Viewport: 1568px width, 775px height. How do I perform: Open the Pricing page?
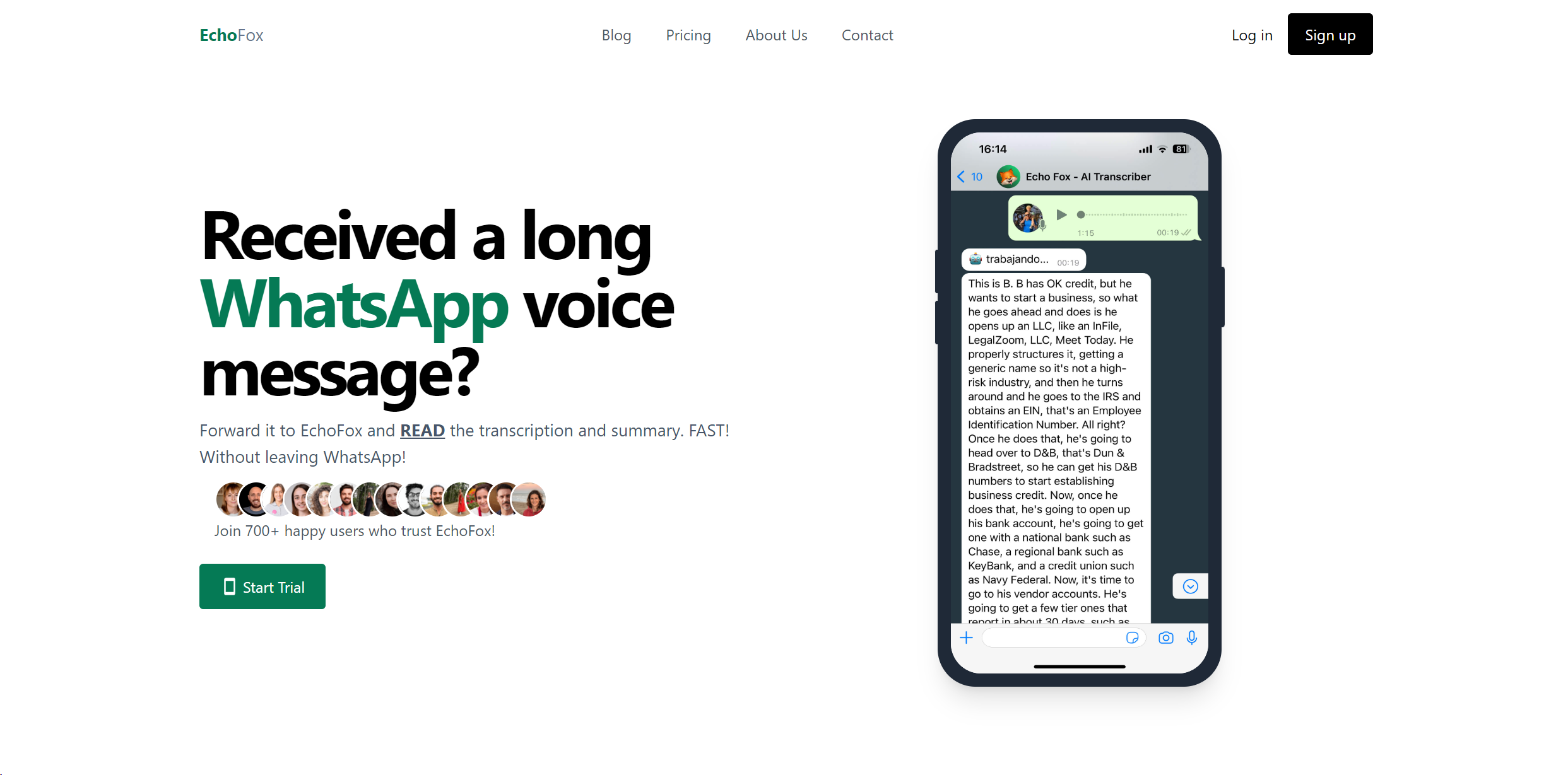click(x=688, y=35)
